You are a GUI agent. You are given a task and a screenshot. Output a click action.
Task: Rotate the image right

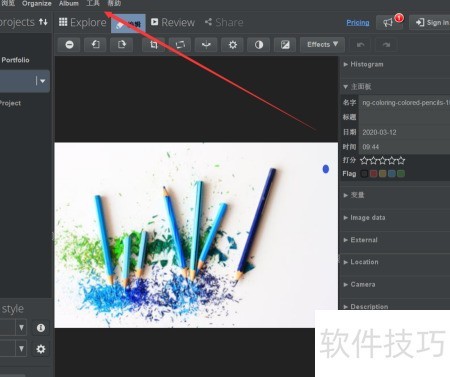click(121, 45)
